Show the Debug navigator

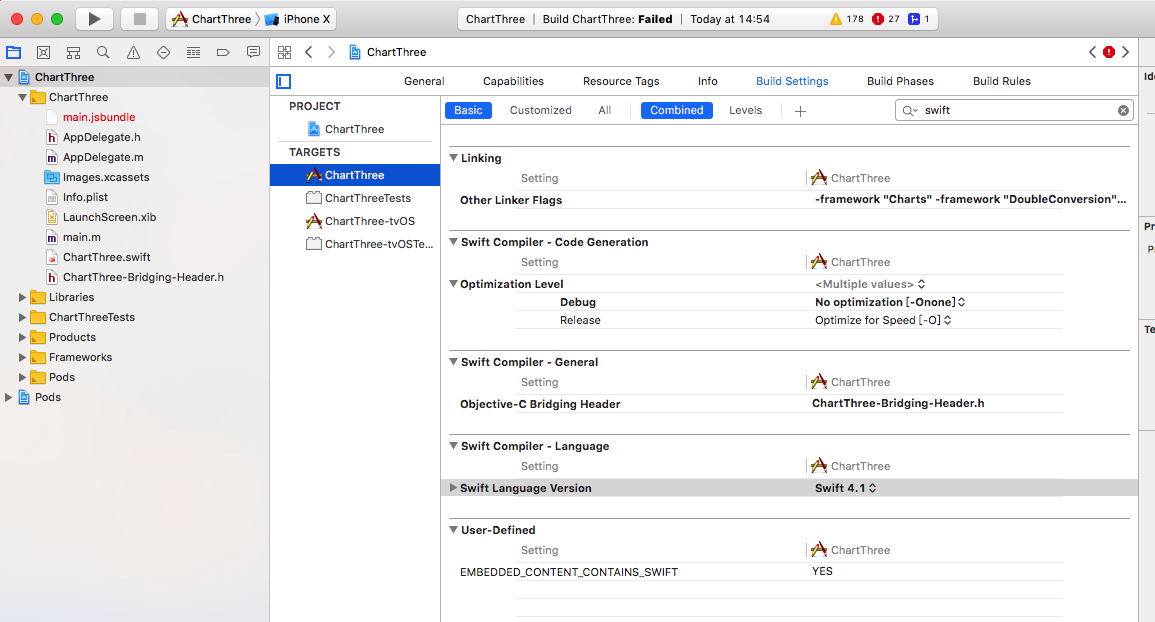click(193, 52)
